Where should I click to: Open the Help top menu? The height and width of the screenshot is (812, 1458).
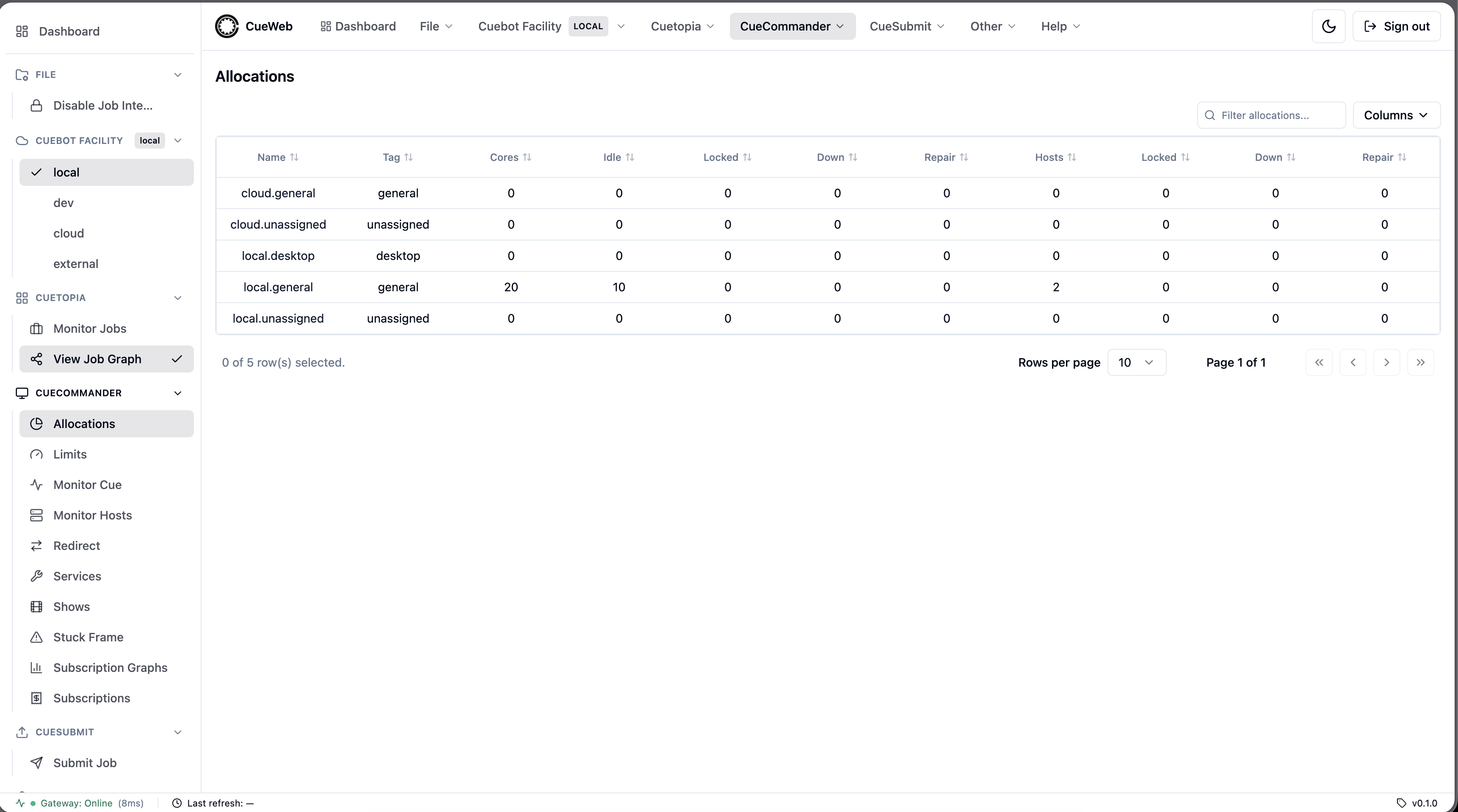click(x=1060, y=27)
